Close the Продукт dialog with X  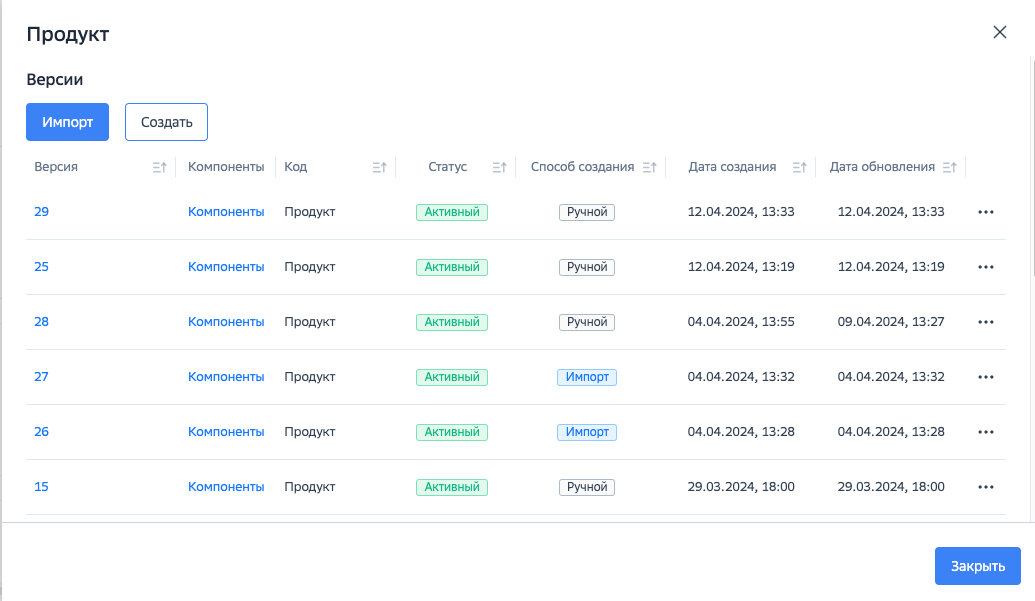[x=999, y=32]
